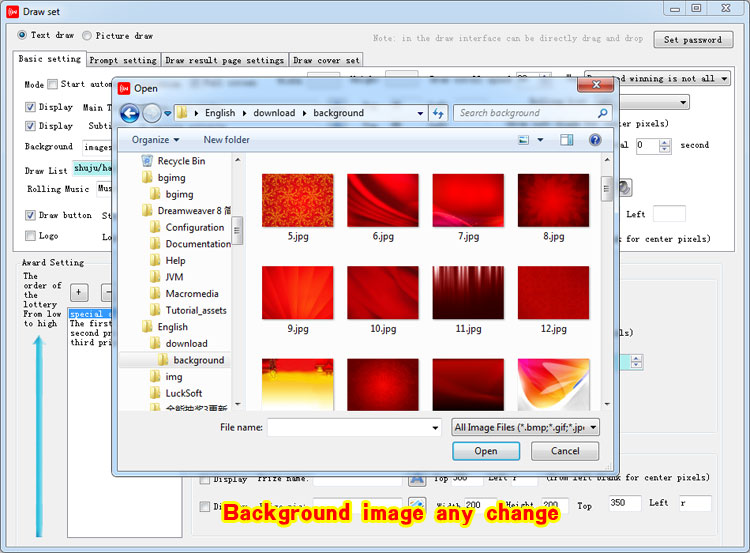The width and height of the screenshot is (750, 553).
Task: Click the Set password button
Action: [x=692, y=40]
